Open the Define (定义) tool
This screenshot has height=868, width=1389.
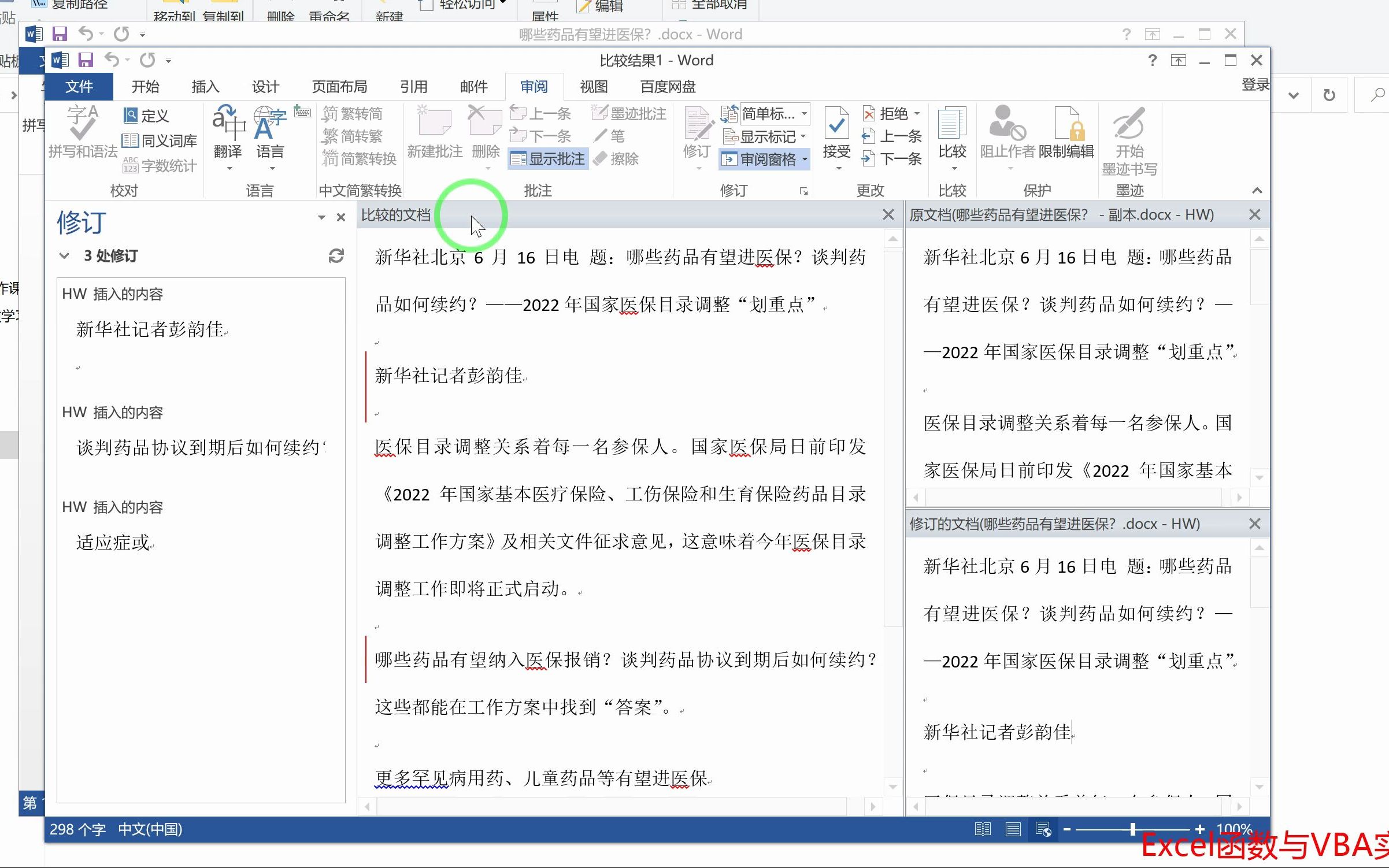pos(146,116)
